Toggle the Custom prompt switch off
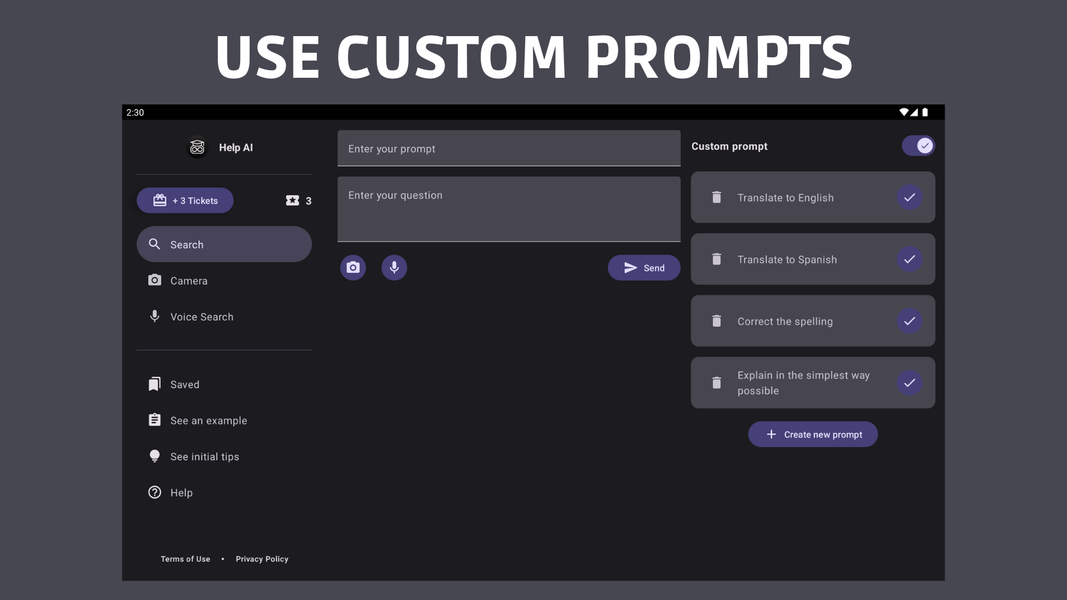1067x600 pixels. point(918,146)
